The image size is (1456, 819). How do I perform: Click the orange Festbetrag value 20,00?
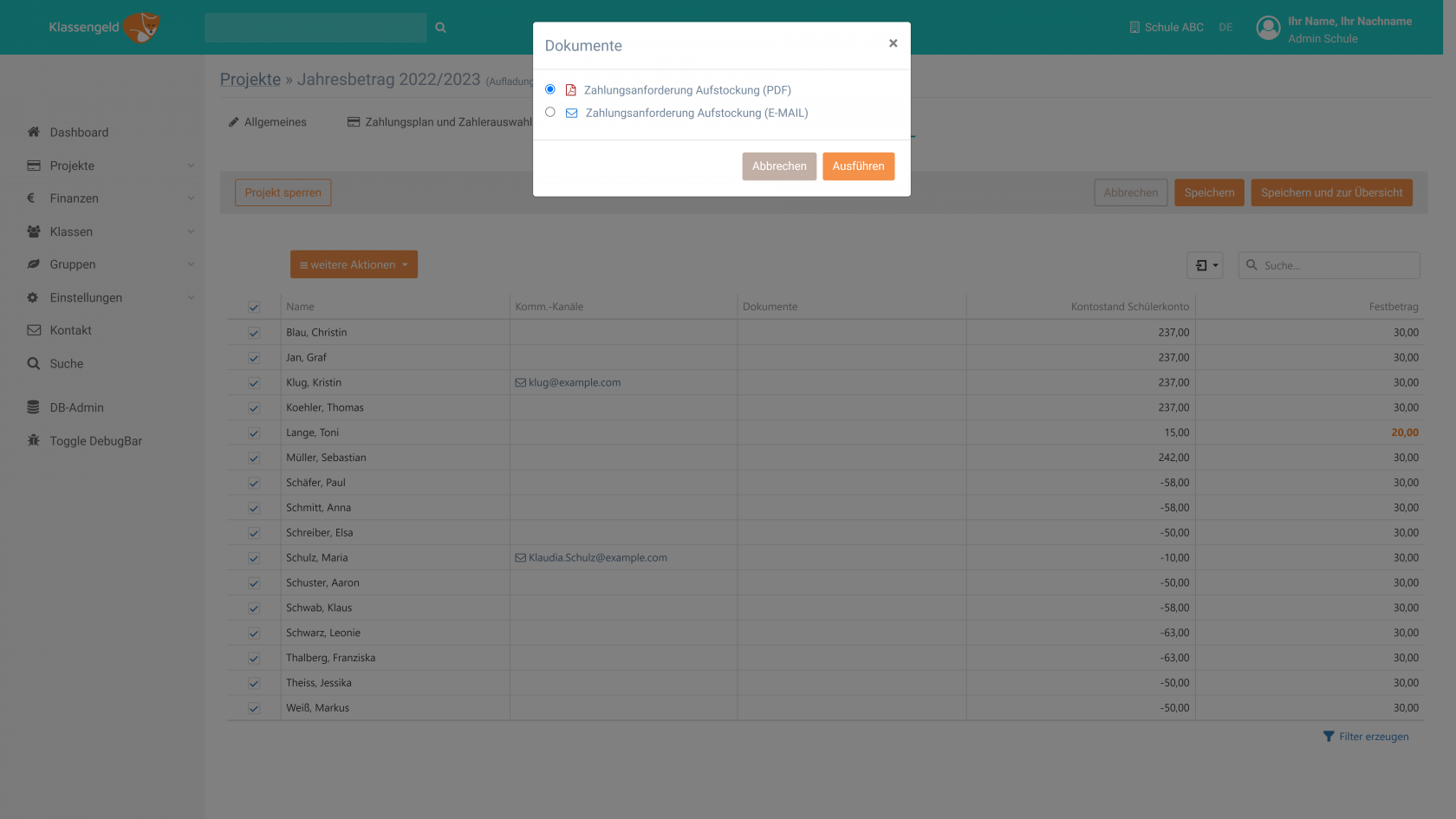tap(1405, 432)
